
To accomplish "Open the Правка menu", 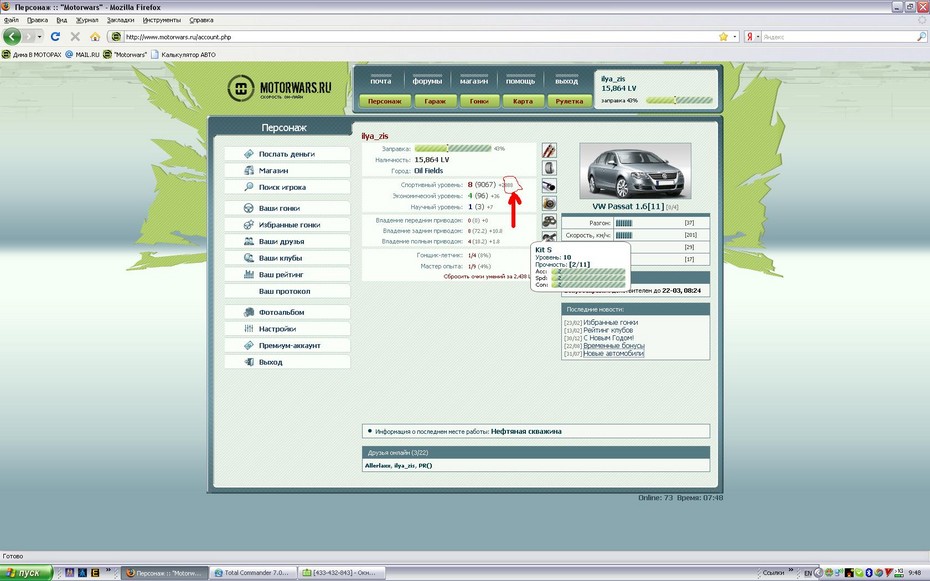I will click(37, 20).
